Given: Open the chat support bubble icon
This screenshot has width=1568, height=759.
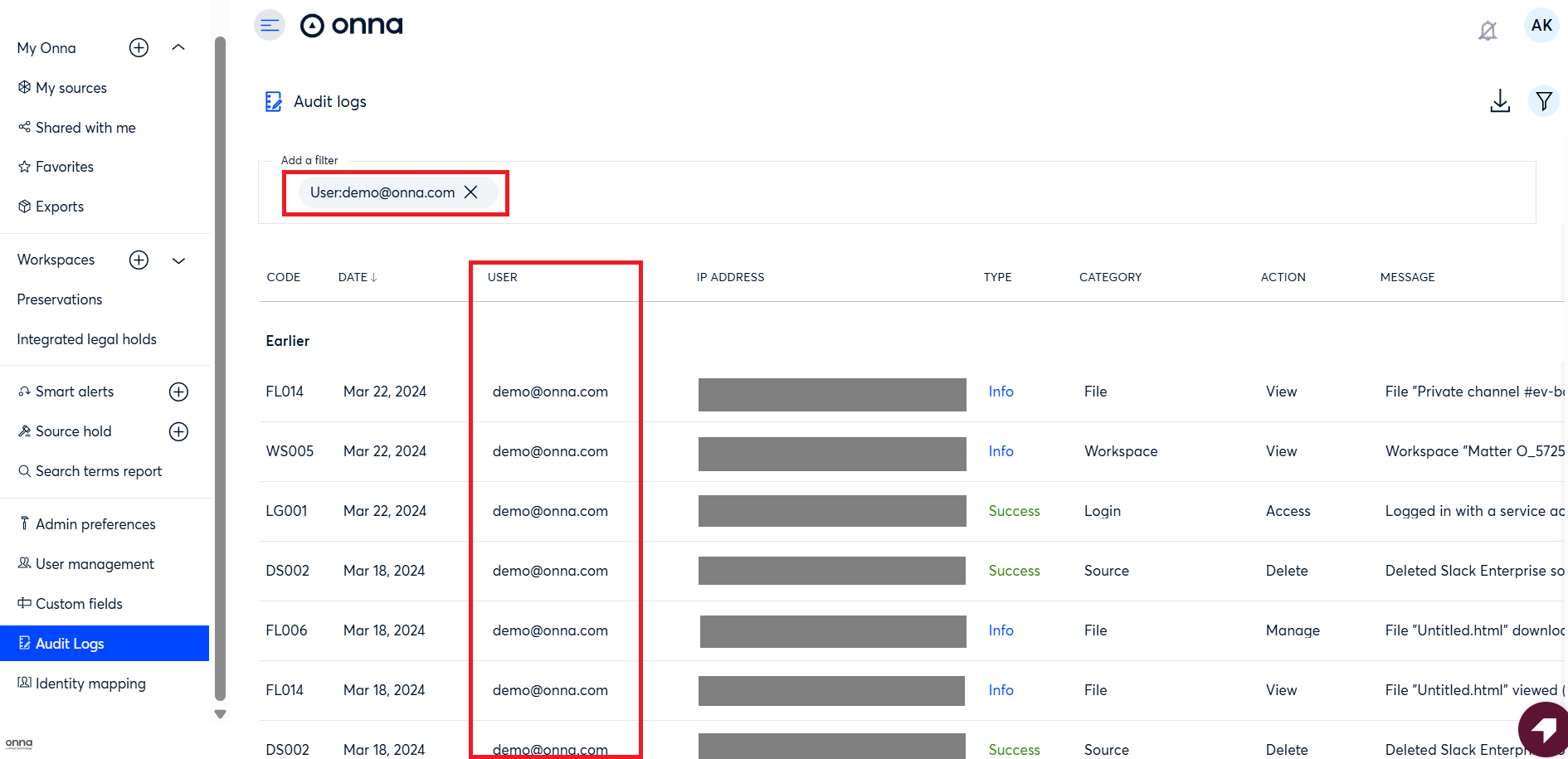Looking at the screenshot, I should tap(1543, 729).
